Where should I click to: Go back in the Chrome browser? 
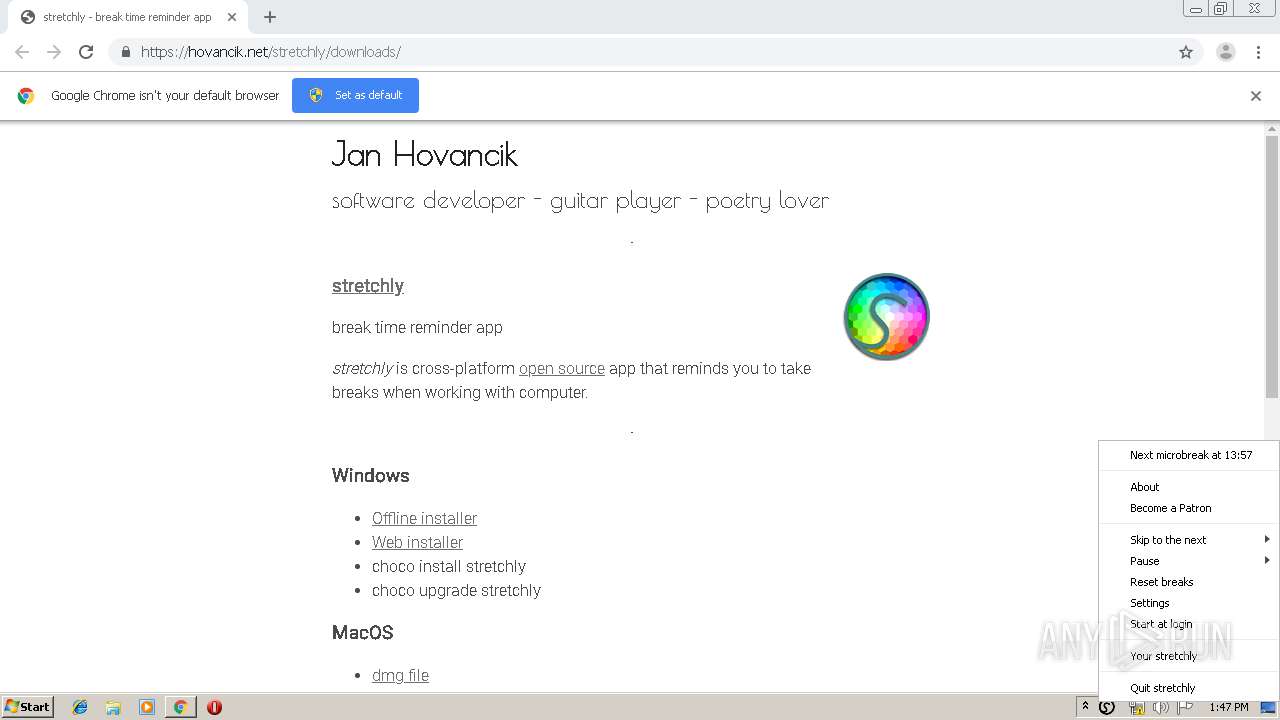pyautogui.click(x=22, y=52)
